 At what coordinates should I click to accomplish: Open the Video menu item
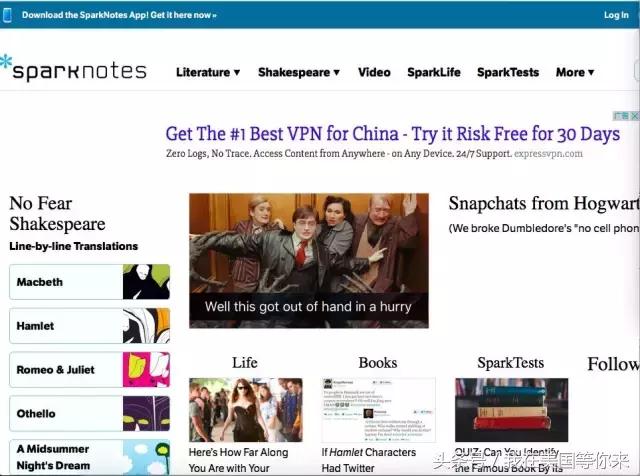(374, 72)
